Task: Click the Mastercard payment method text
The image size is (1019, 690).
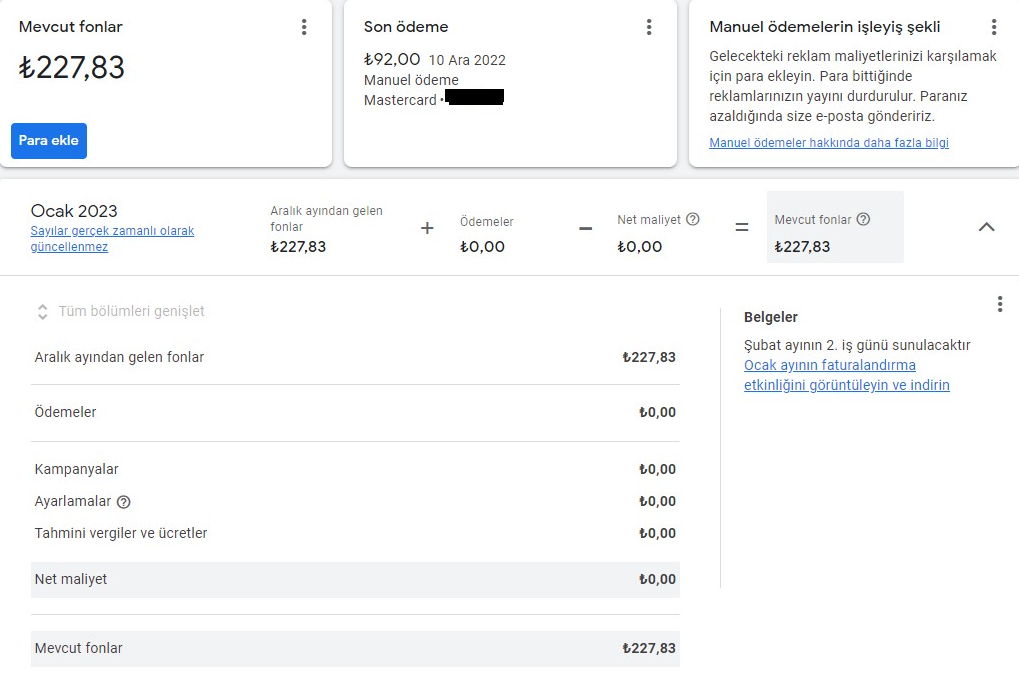Action: point(400,100)
